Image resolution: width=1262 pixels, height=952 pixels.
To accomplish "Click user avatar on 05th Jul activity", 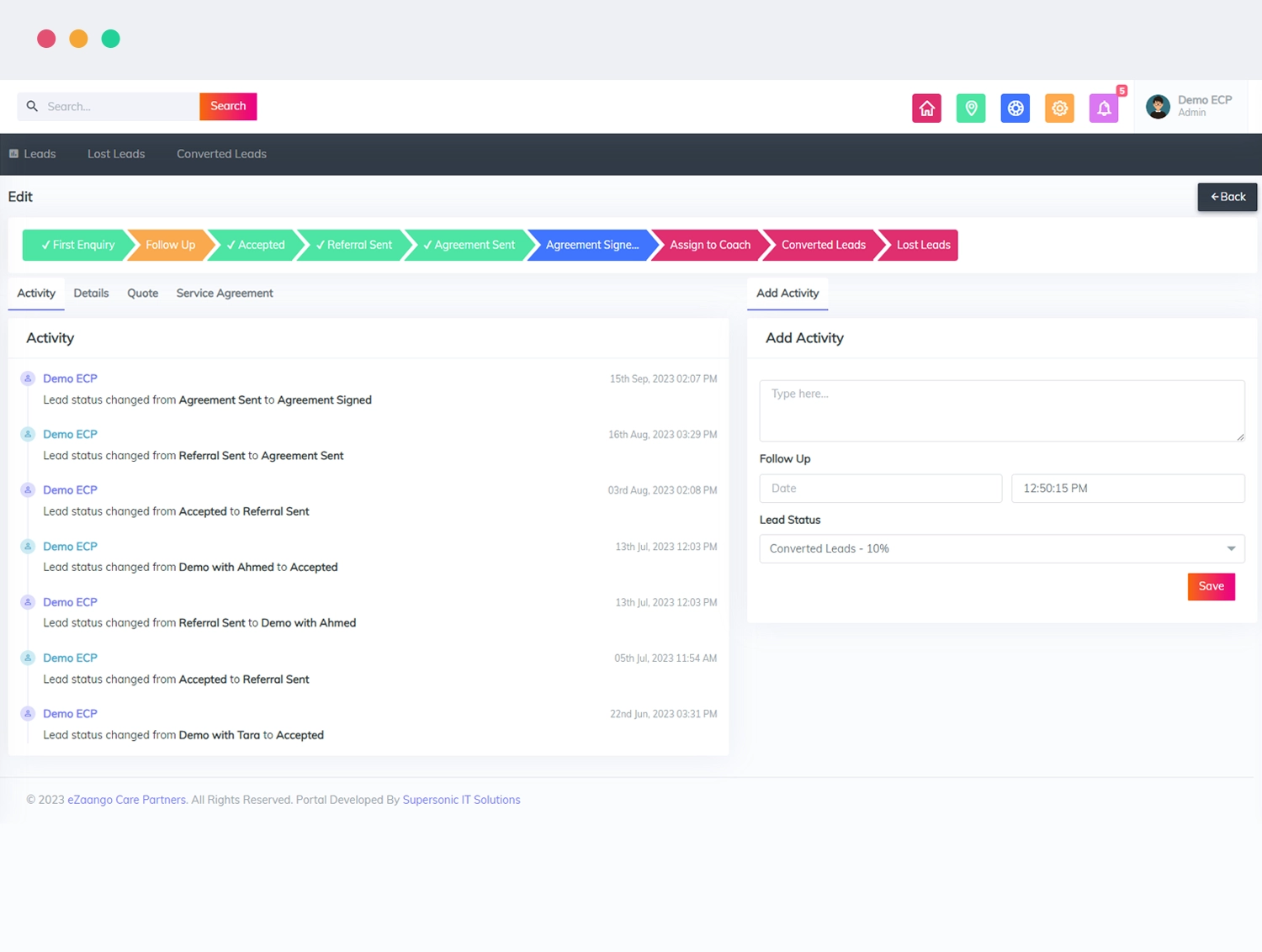I will (x=28, y=658).
